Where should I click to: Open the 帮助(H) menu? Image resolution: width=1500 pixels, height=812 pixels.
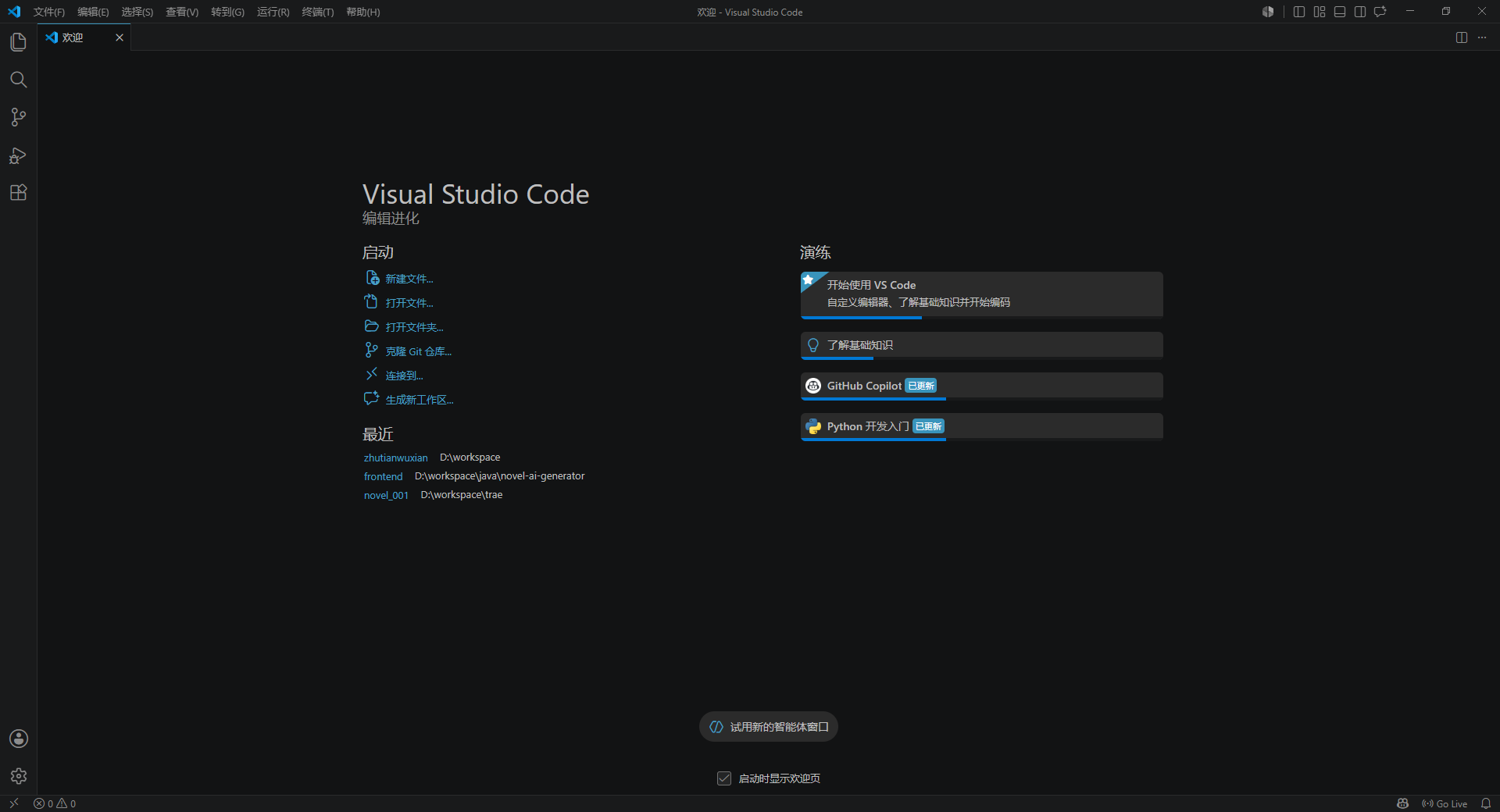tap(363, 12)
